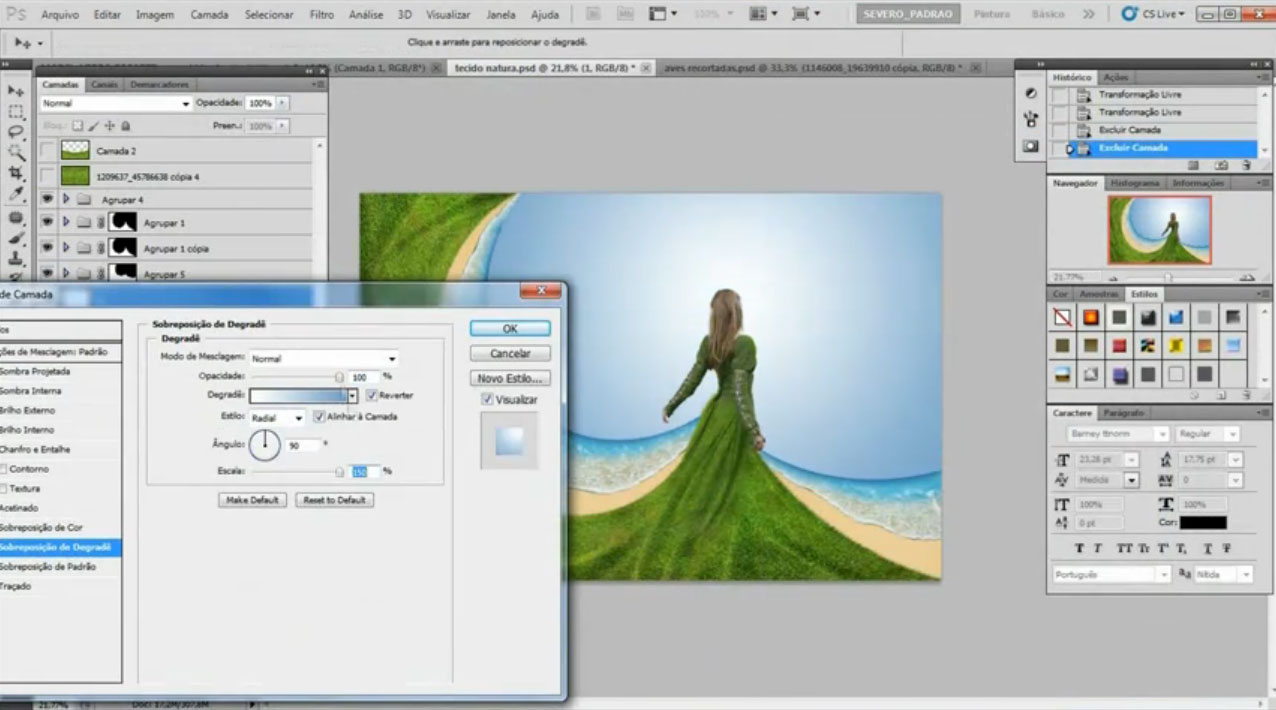Select the Lasso tool
This screenshot has width=1276, height=710.
[x=16, y=132]
